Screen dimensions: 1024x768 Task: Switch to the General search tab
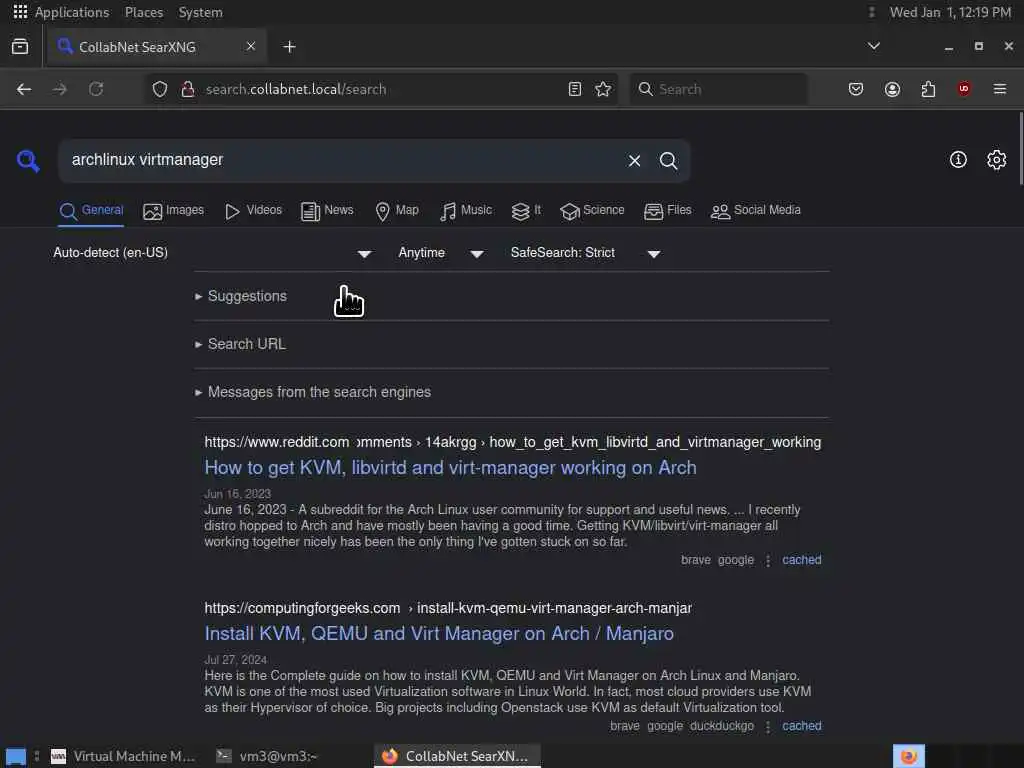coord(91,210)
